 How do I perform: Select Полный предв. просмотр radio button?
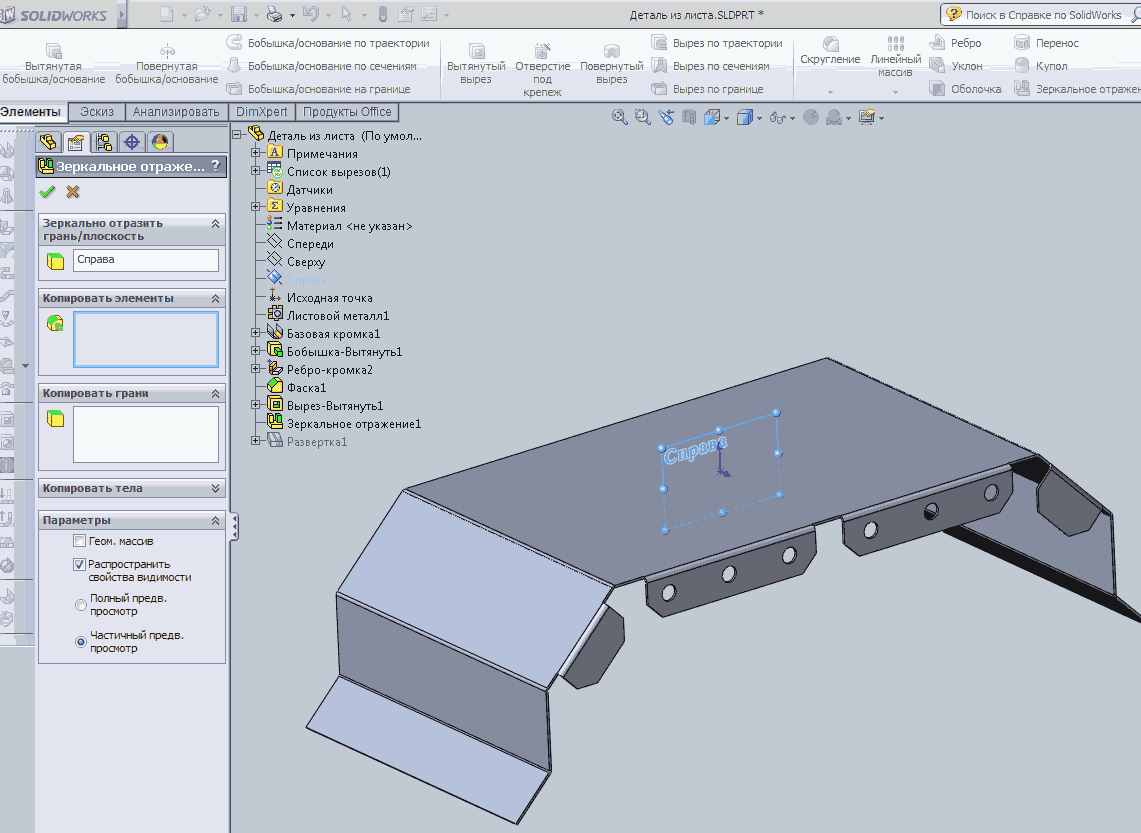tap(81, 605)
